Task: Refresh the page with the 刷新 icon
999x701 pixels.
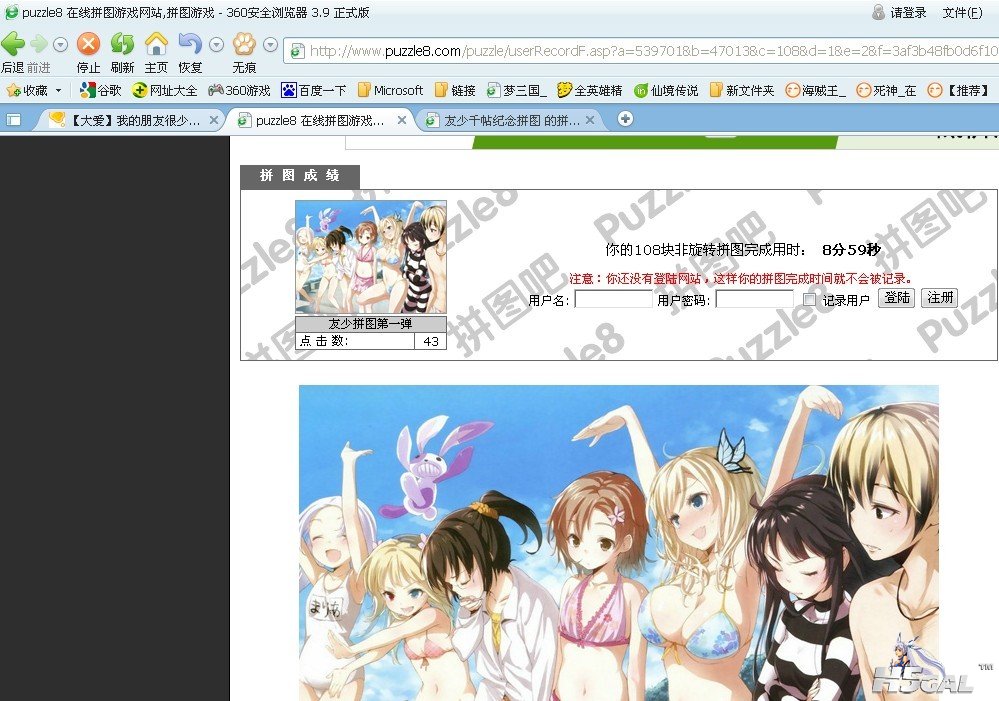Action: (x=122, y=45)
